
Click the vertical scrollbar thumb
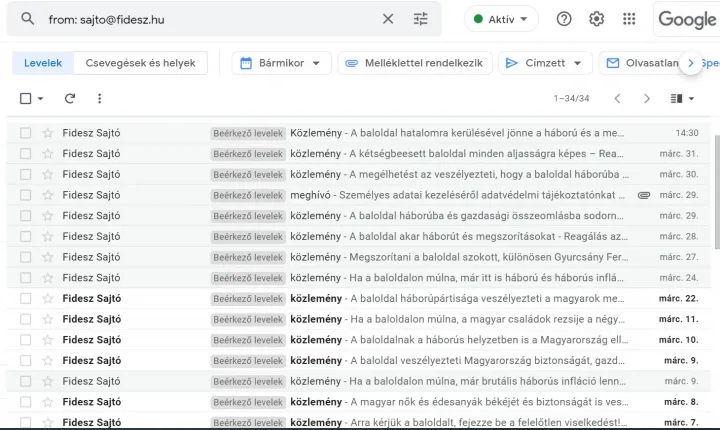tap(717, 192)
